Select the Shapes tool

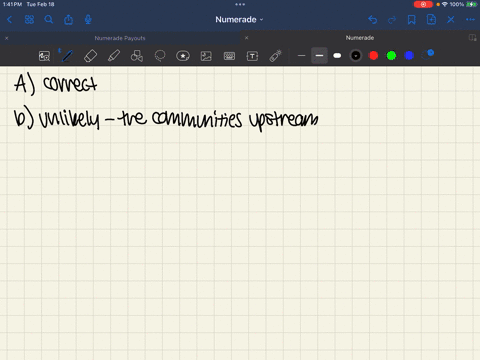[x=137, y=56]
